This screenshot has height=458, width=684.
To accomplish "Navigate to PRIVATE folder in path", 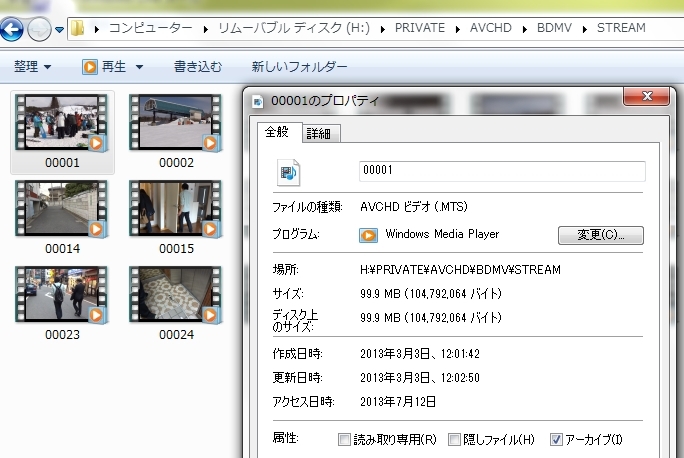I will (420, 28).
